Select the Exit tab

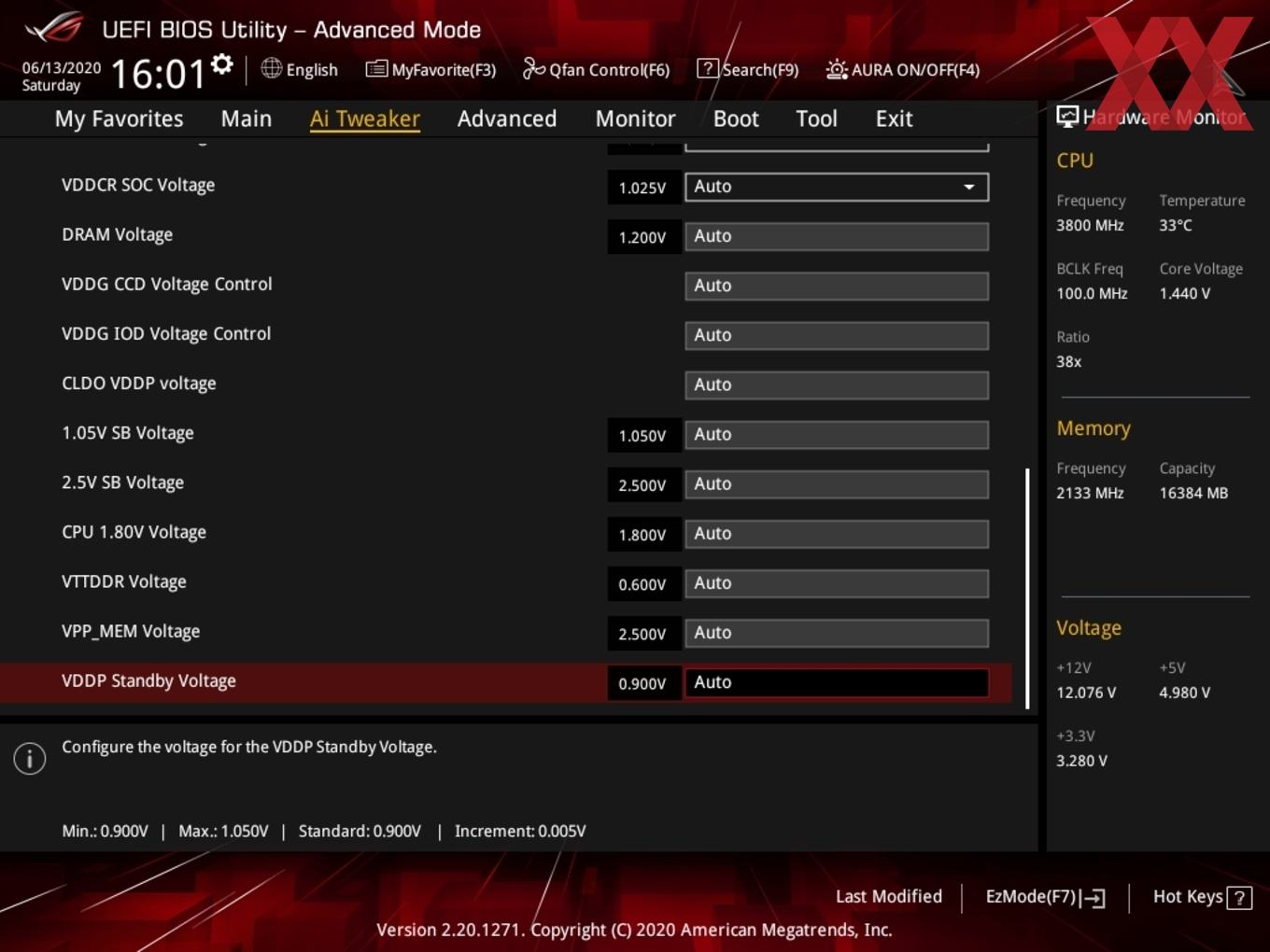pos(894,119)
